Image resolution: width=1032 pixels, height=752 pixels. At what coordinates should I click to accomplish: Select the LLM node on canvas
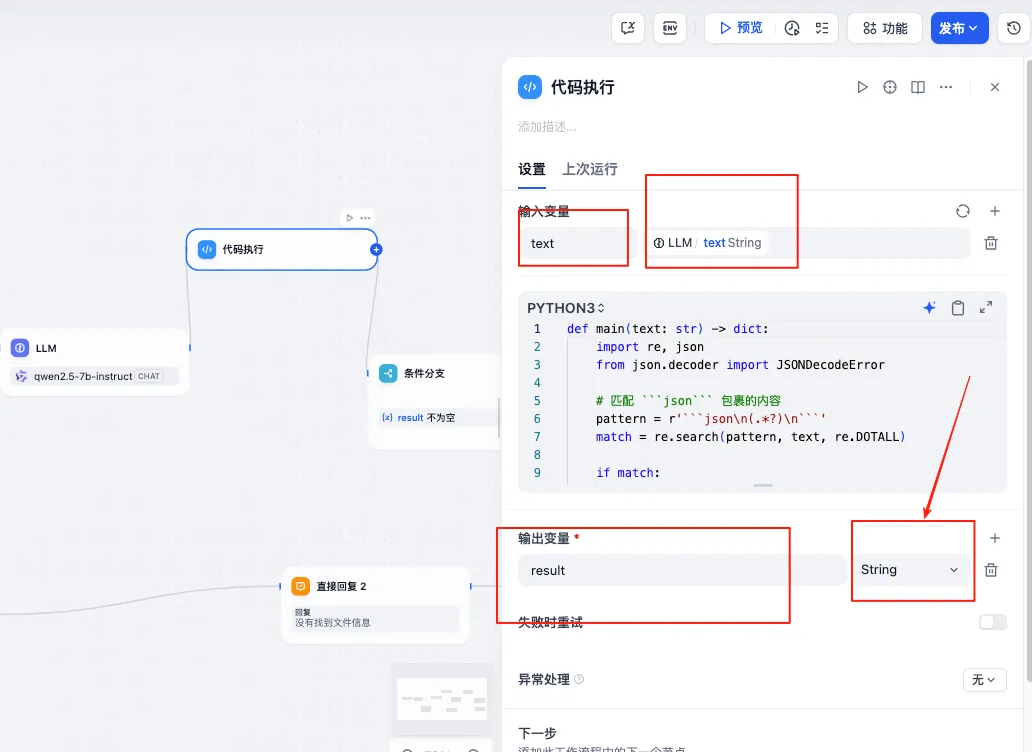[x=95, y=362]
